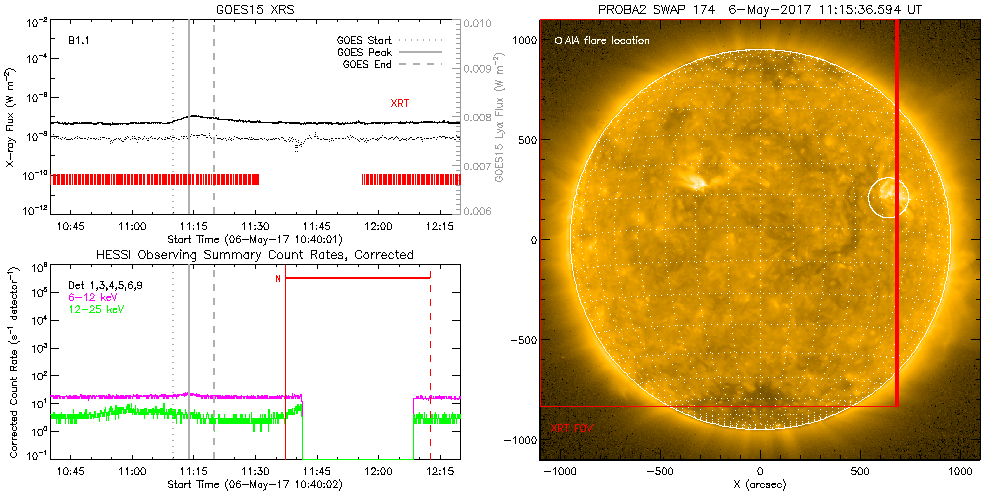Click the 11:15 tick in HESSI plot
1000x500 pixels.
193,470
